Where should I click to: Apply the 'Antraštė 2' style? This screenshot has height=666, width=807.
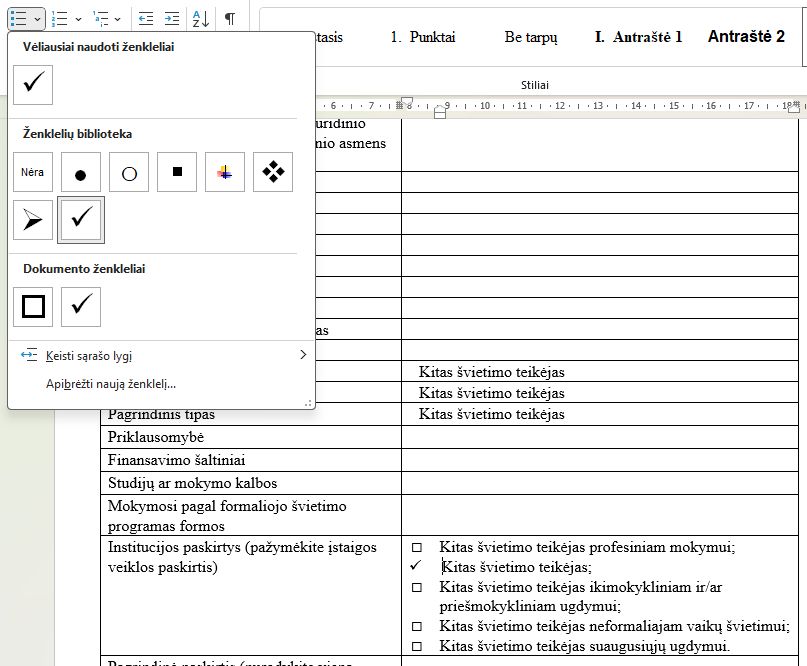[746, 37]
